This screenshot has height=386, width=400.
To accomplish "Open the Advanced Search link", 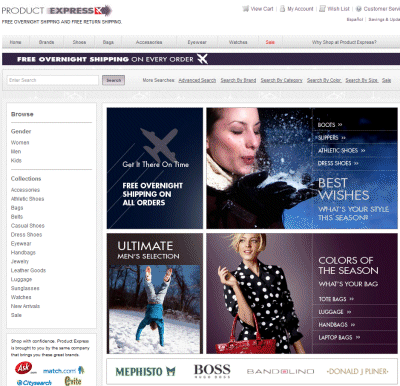I will 197,80.
